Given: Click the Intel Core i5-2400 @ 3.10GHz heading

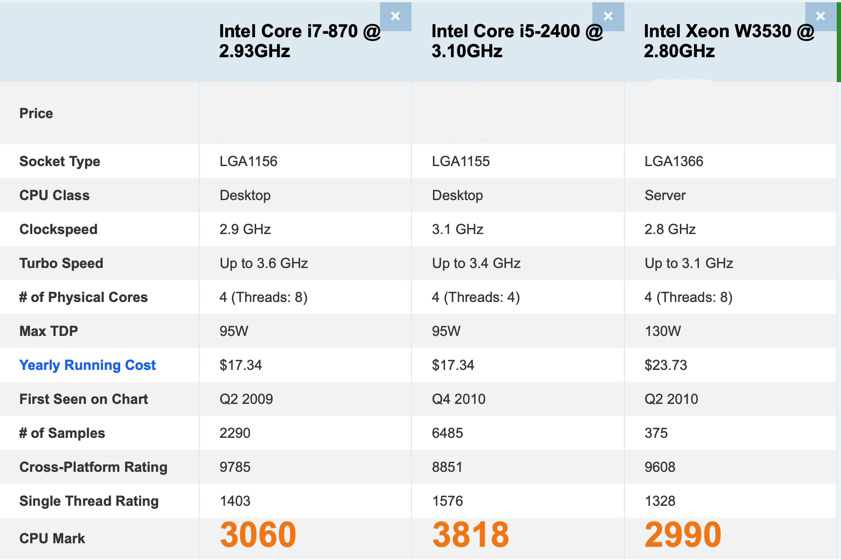Looking at the screenshot, I should tap(517, 41).
